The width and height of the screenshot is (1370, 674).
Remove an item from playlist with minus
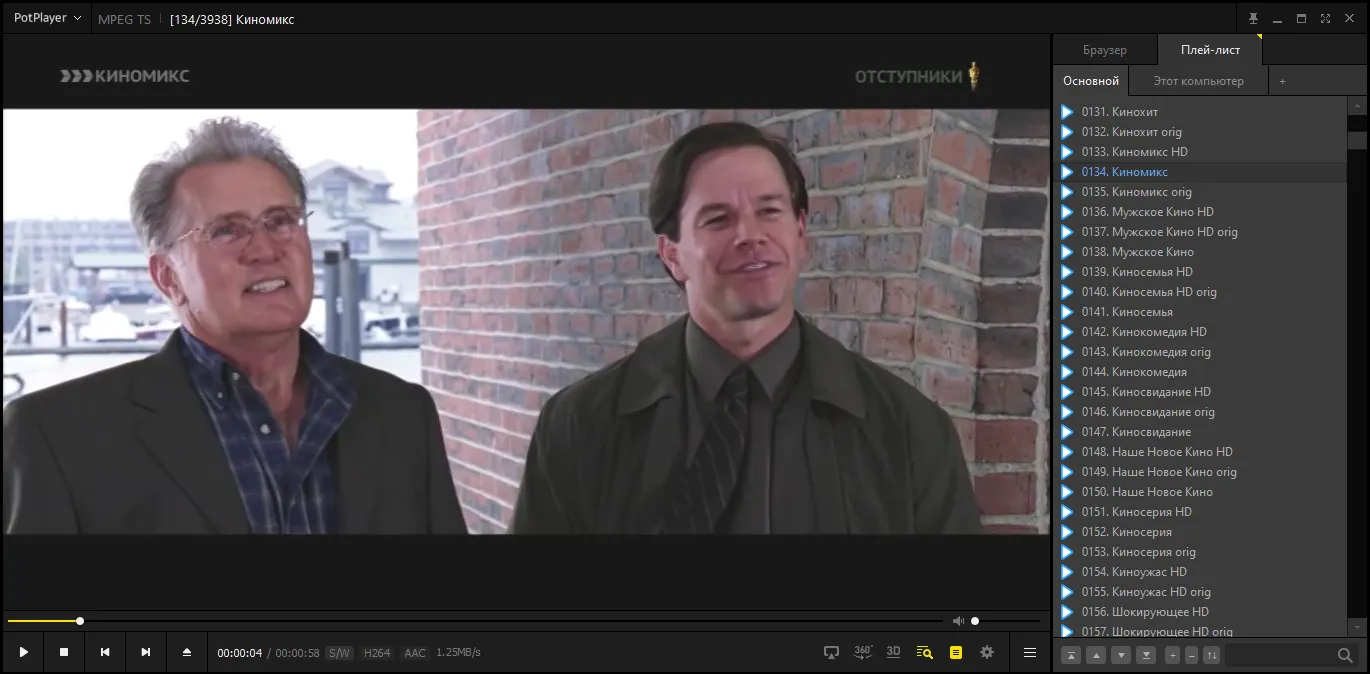1191,655
